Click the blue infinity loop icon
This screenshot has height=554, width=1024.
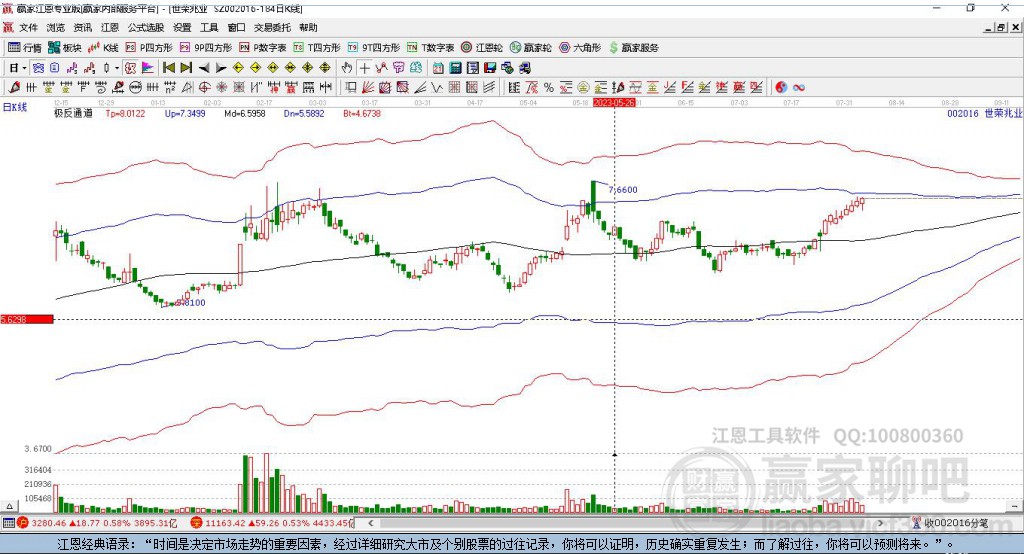pos(799,88)
